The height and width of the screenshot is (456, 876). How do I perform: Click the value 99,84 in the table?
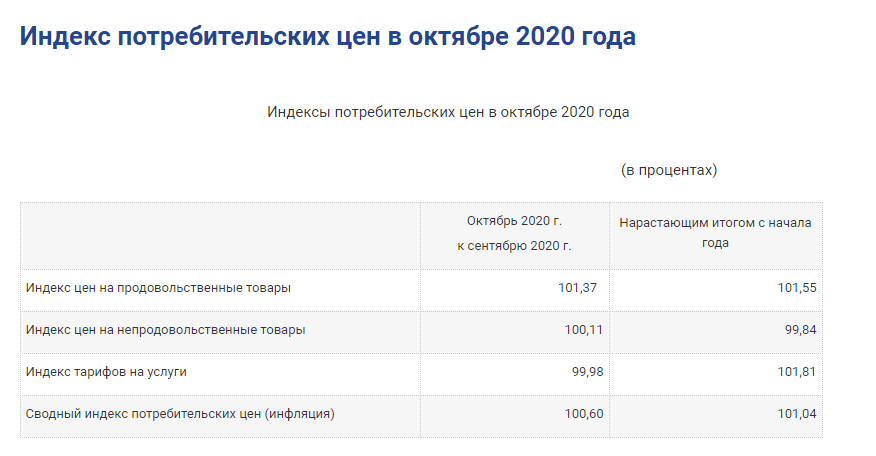coord(801,330)
